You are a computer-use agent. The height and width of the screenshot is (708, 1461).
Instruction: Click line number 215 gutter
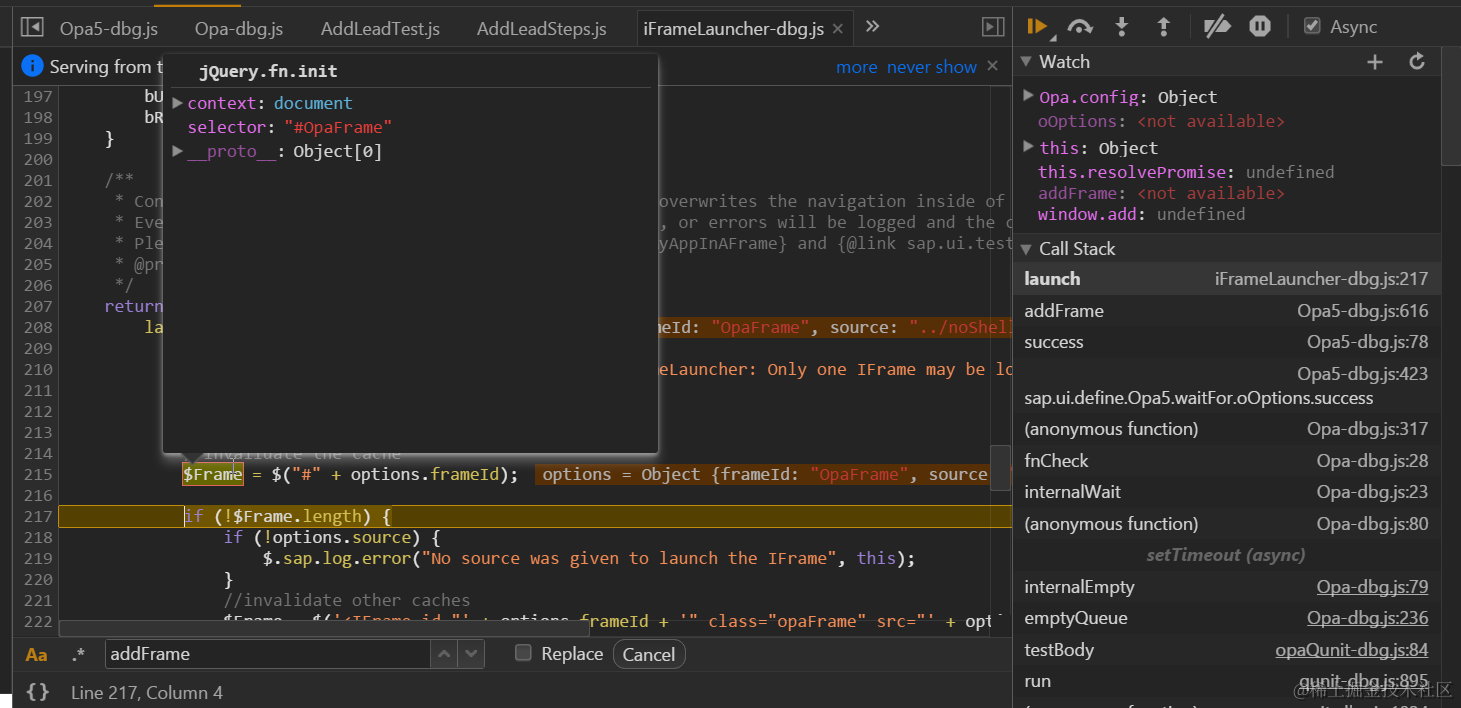37,474
